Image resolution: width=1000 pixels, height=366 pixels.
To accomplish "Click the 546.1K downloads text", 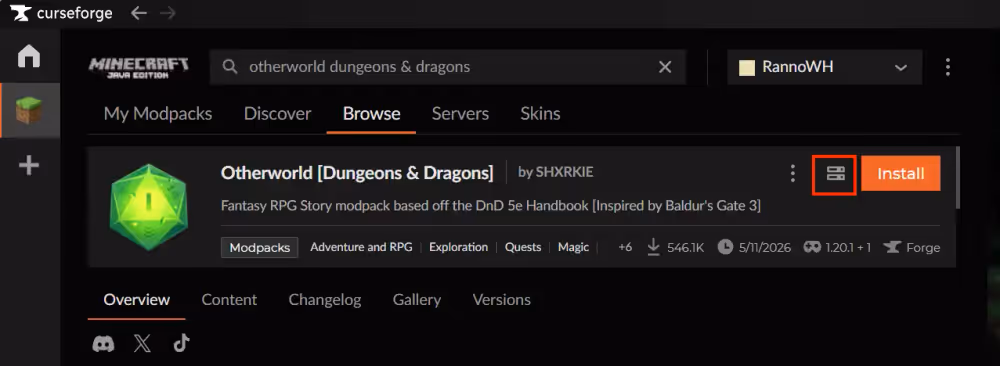I will tap(686, 247).
